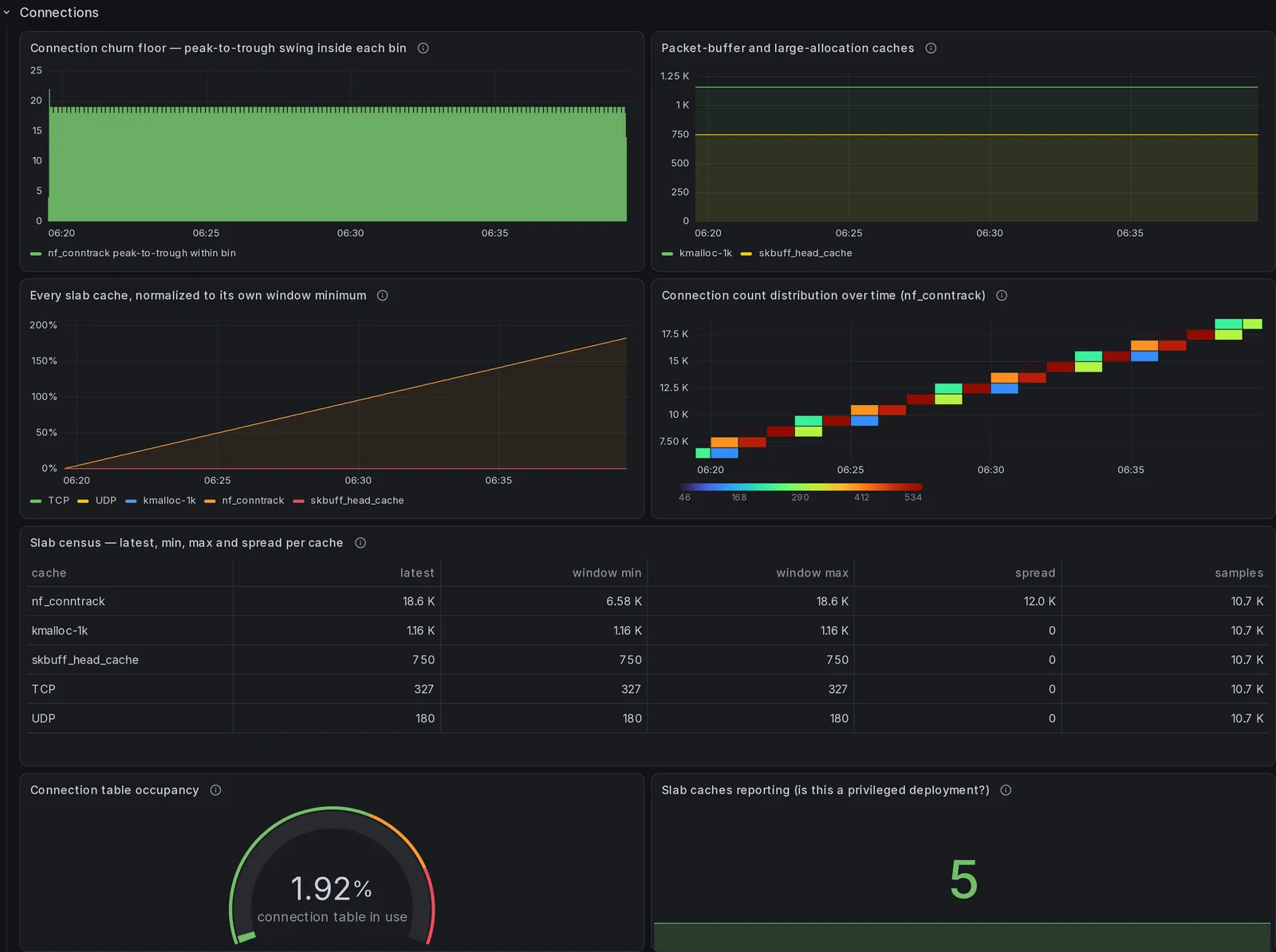
Task: Show info icon for Connection table occupancy
Action: pos(215,790)
